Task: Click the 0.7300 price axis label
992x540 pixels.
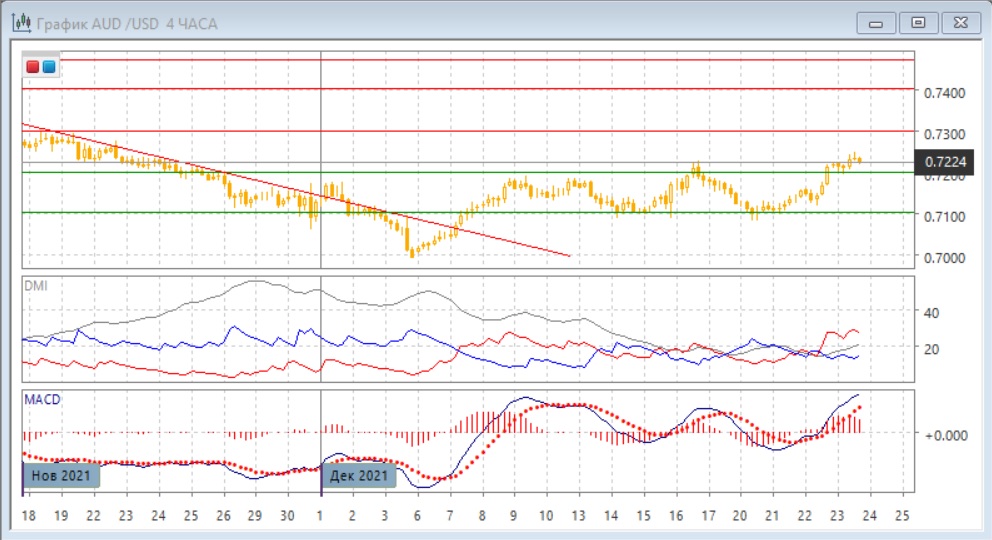Action: tap(945, 134)
